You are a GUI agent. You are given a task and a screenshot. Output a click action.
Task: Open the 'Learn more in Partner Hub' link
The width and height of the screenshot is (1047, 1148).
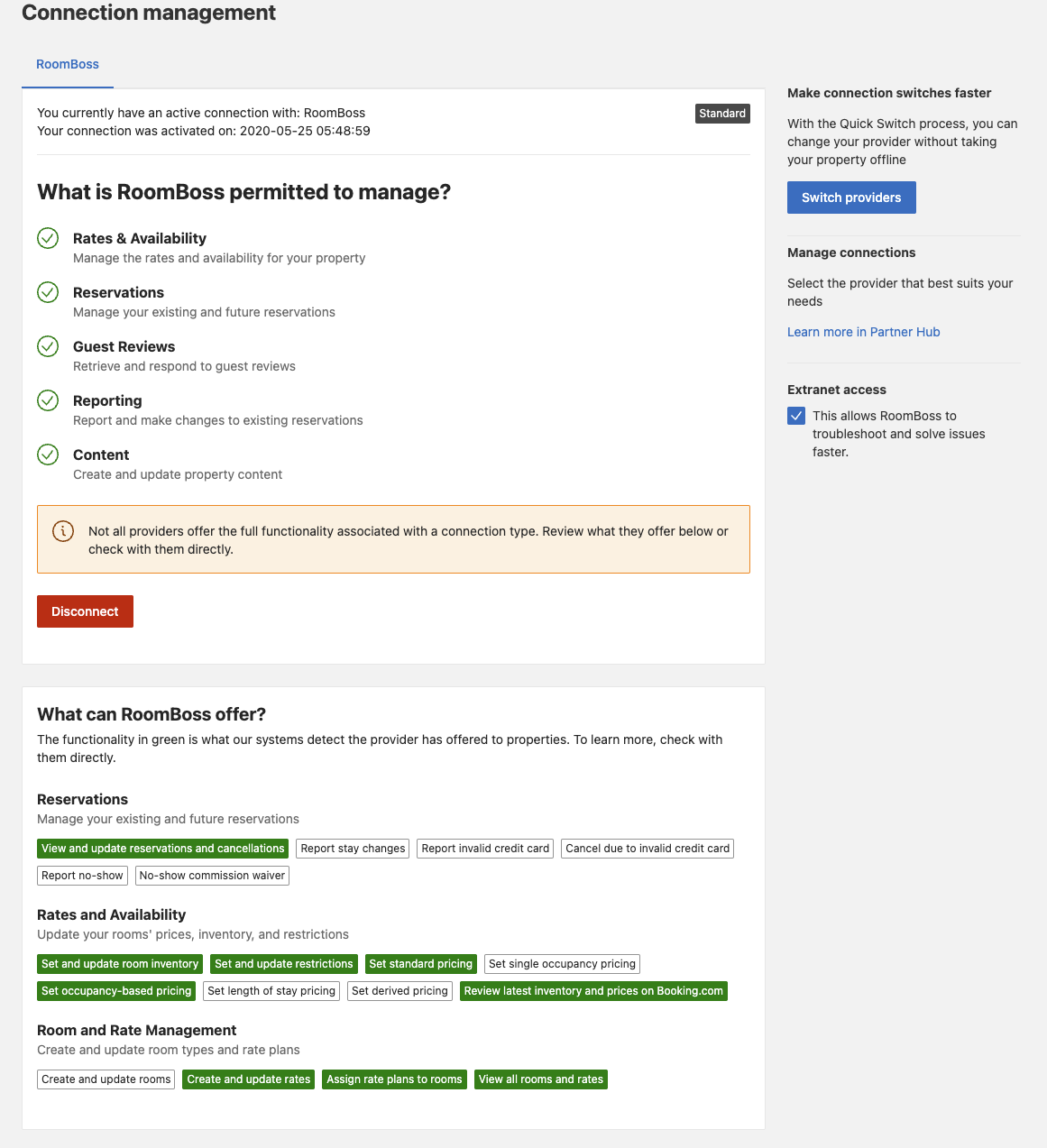[863, 332]
